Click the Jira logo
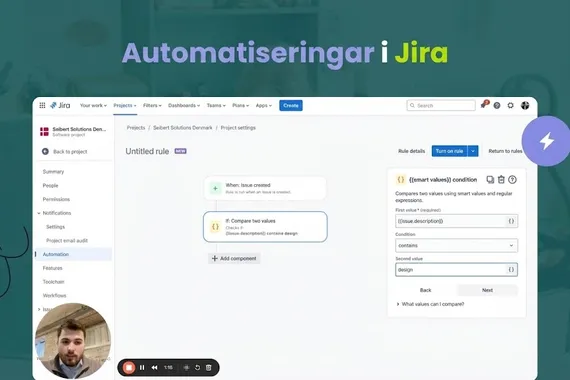This screenshot has width=570, height=380. (x=60, y=105)
